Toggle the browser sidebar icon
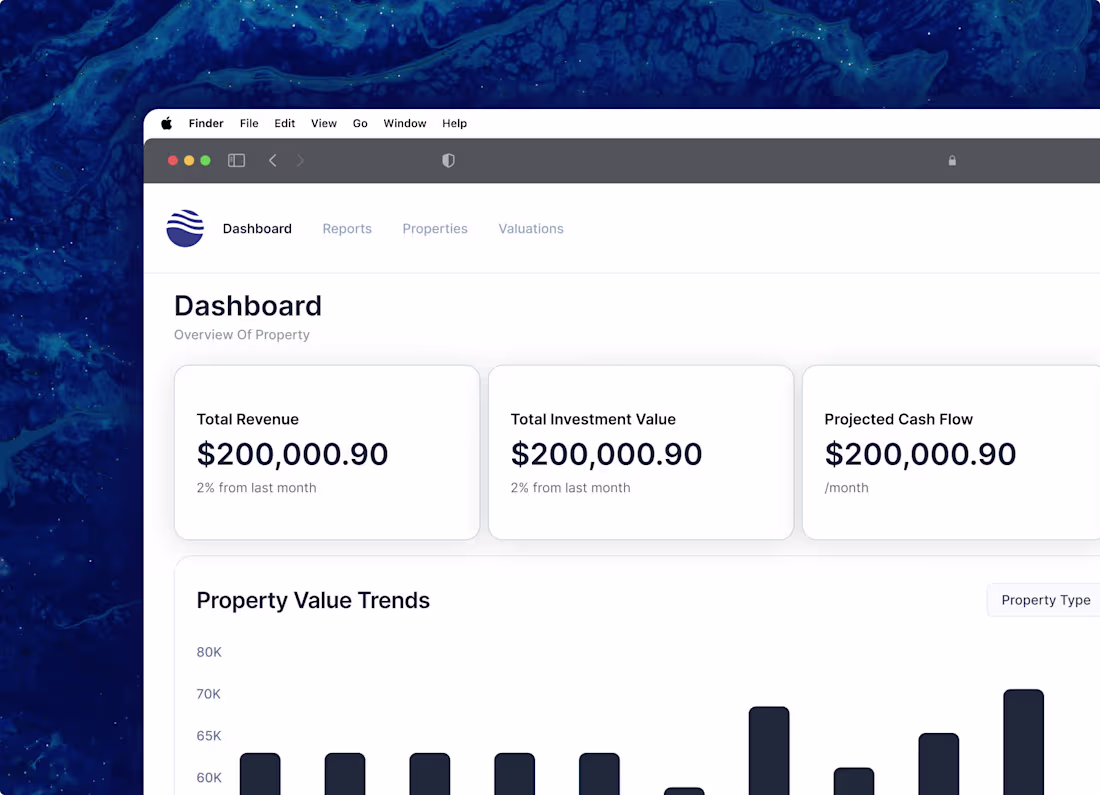The width and height of the screenshot is (1100, 795). pos(237,160)
